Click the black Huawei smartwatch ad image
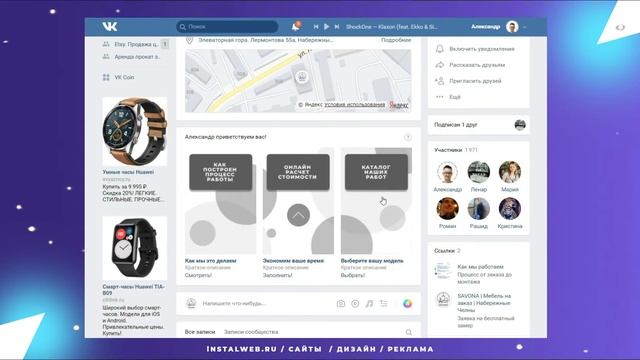 coord(135,248)
